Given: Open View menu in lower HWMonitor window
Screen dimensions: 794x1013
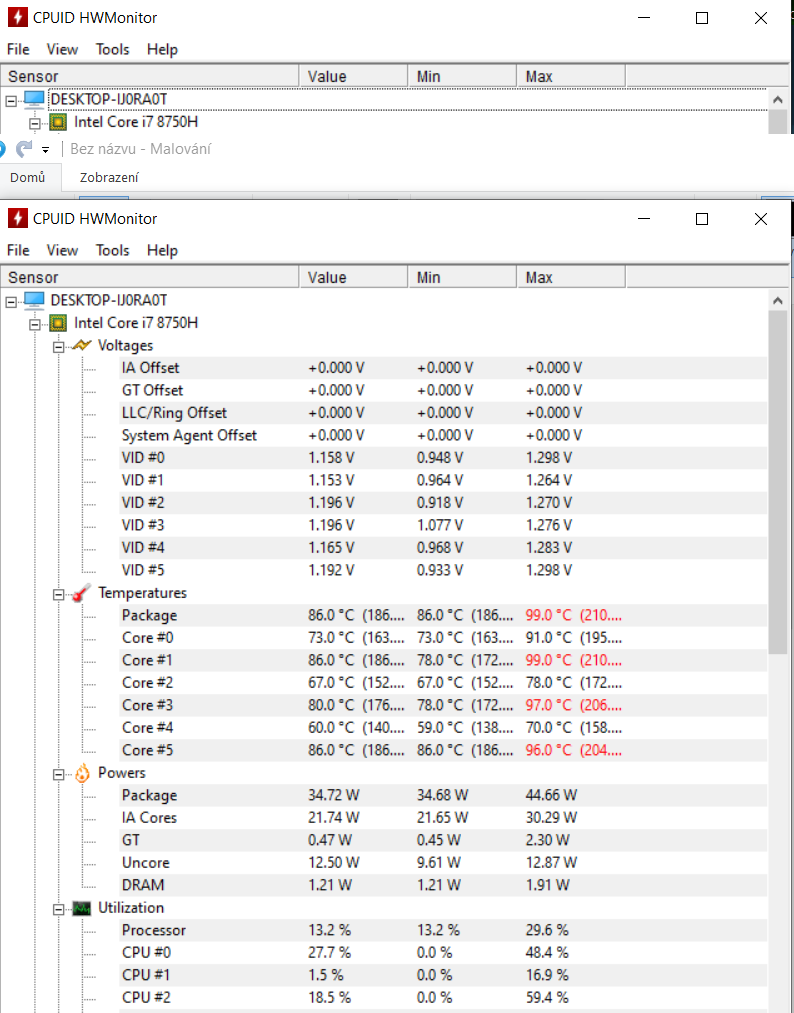Looking at the screenshot, I should pos(62,250).
